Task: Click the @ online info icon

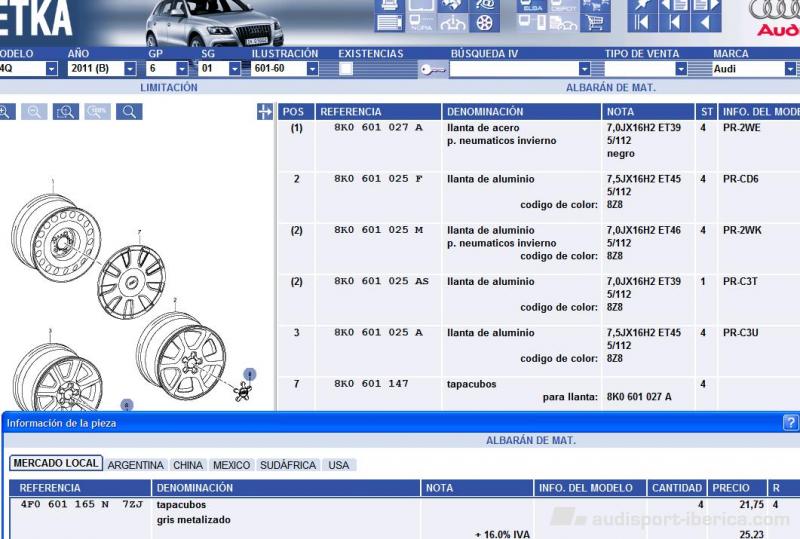Action: point(484,5)
